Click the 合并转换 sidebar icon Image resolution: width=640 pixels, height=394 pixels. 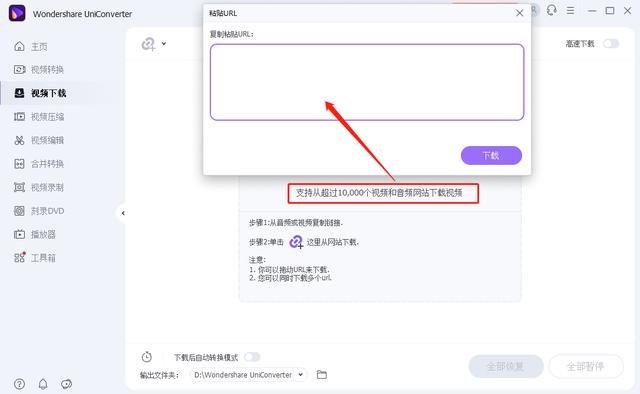[x=19, y=164]
